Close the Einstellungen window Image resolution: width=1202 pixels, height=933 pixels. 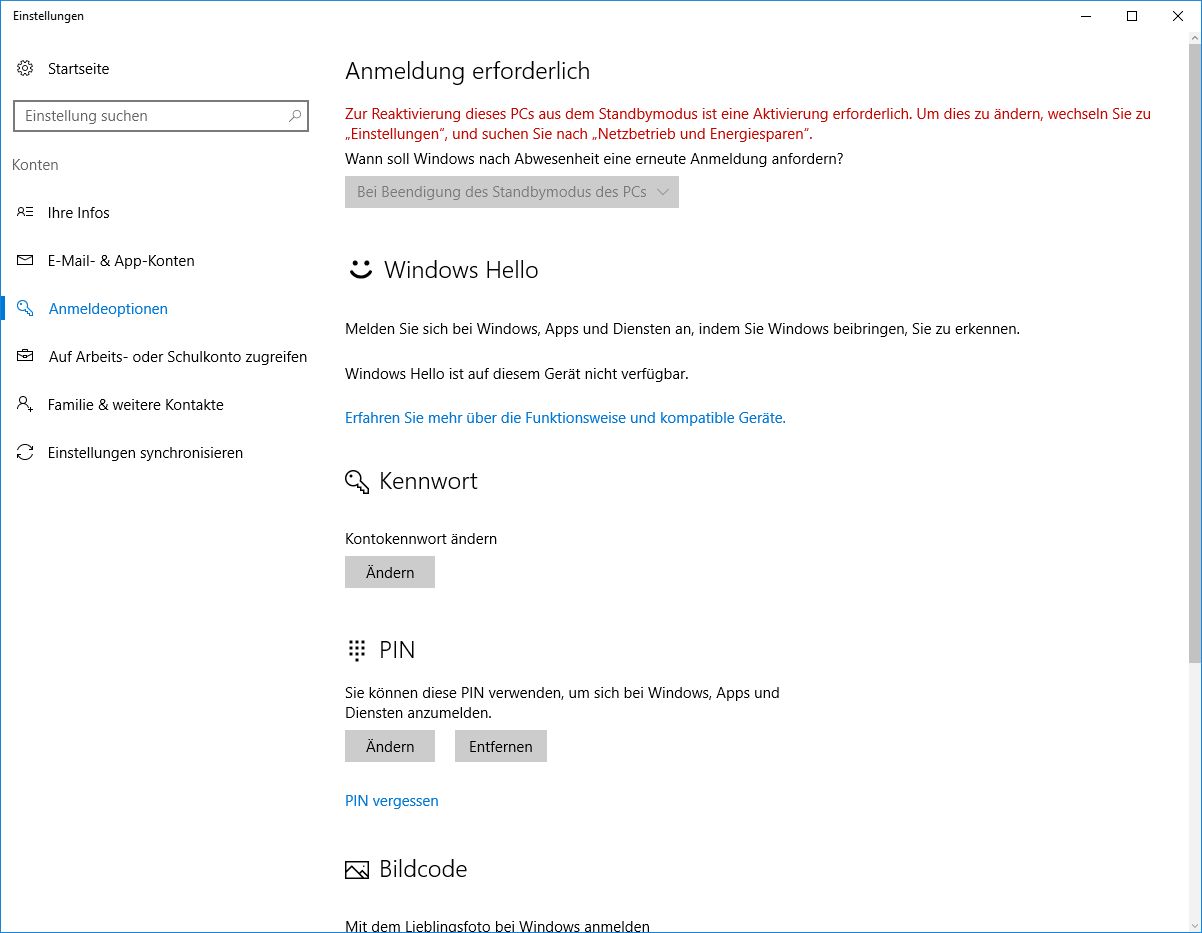coord(1178,16)
